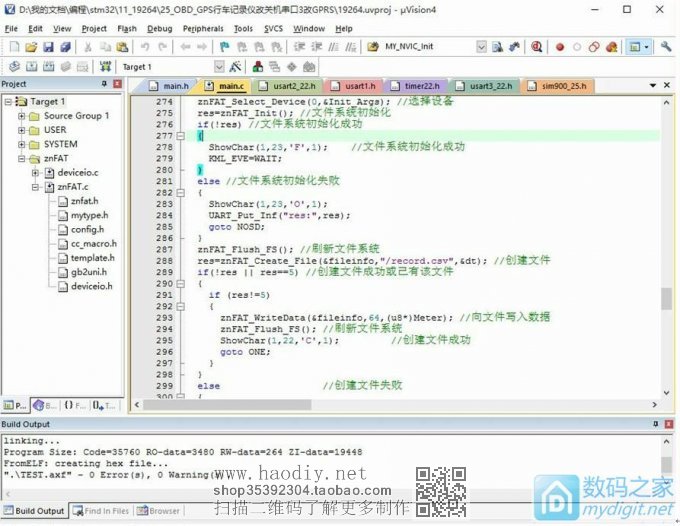Open the Peripherals menu
This screenshot has height=526, width=680.
[x=203, y=29]
